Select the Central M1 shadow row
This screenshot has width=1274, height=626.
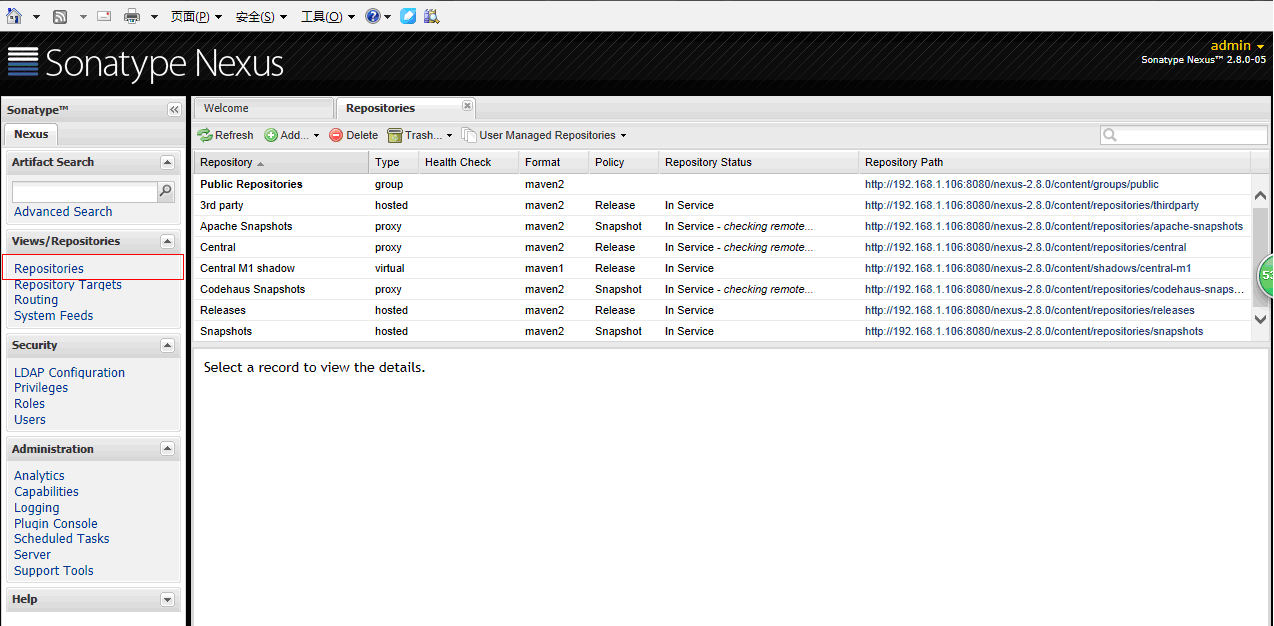click(722, 268)
